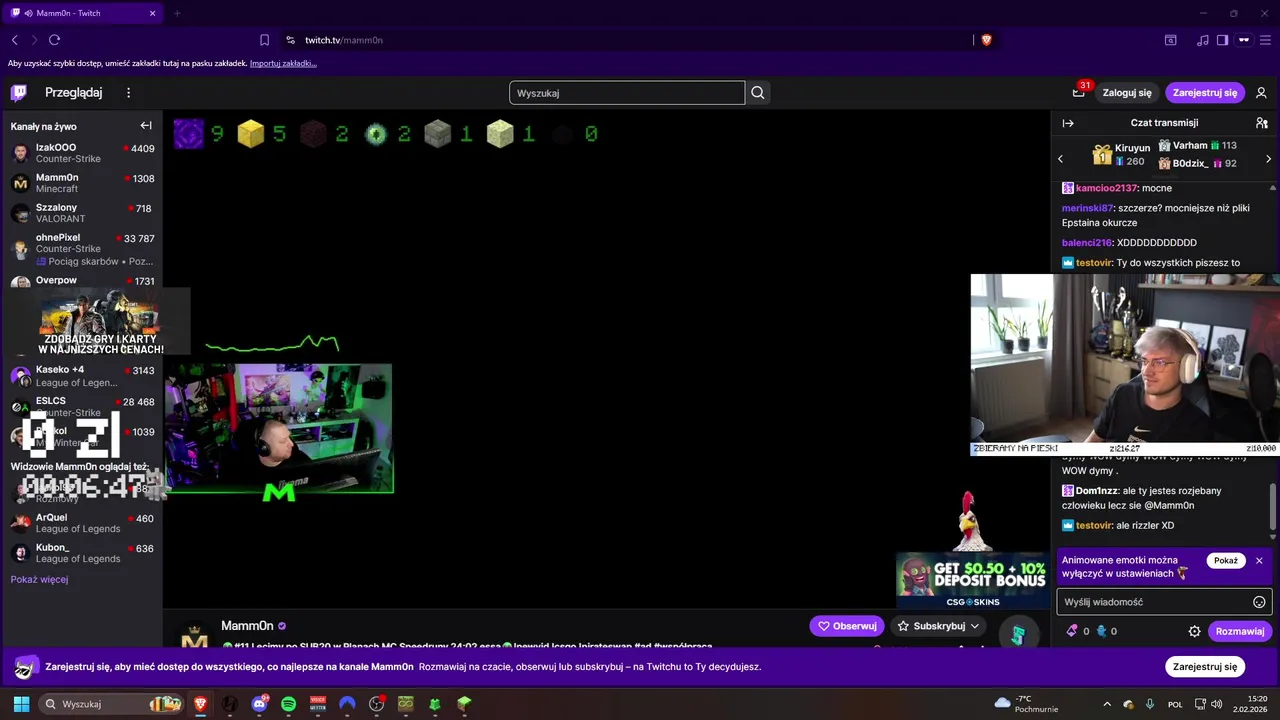1280x720 pixels.
Task: Open the emote picker smiley icon
Action: pos(1259,602)
